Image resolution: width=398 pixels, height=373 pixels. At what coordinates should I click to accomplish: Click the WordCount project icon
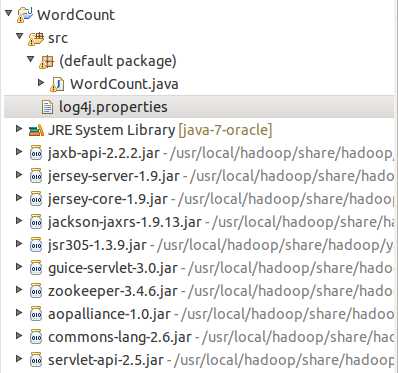[x=25, y=15]
